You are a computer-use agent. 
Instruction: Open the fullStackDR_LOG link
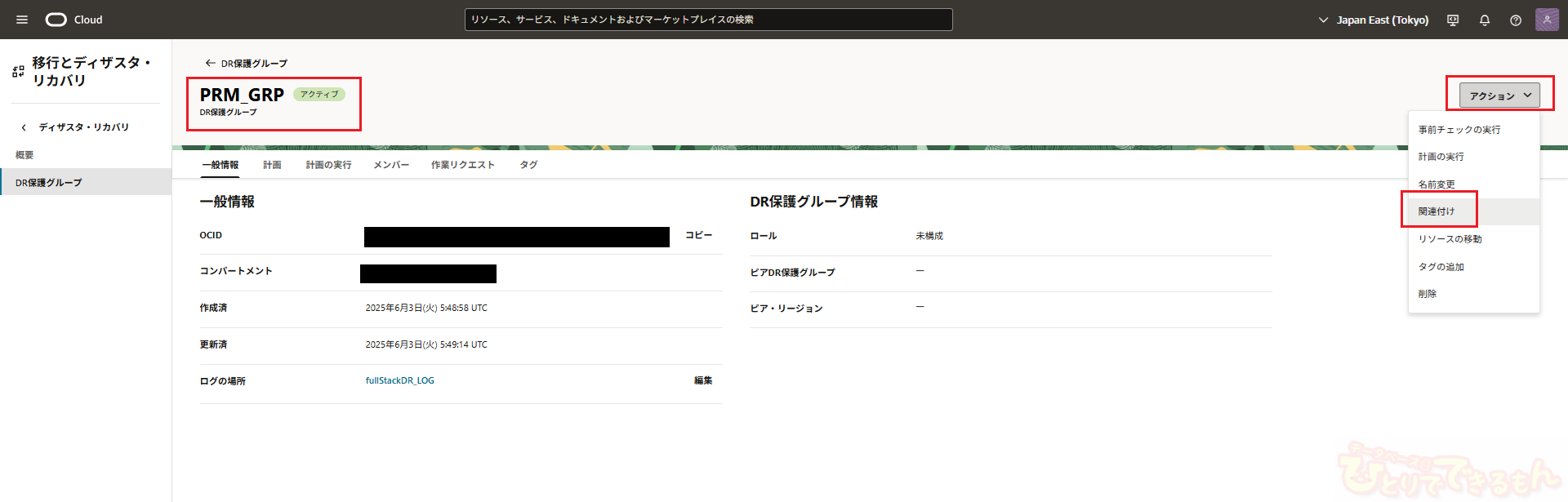tap(400, 380)
